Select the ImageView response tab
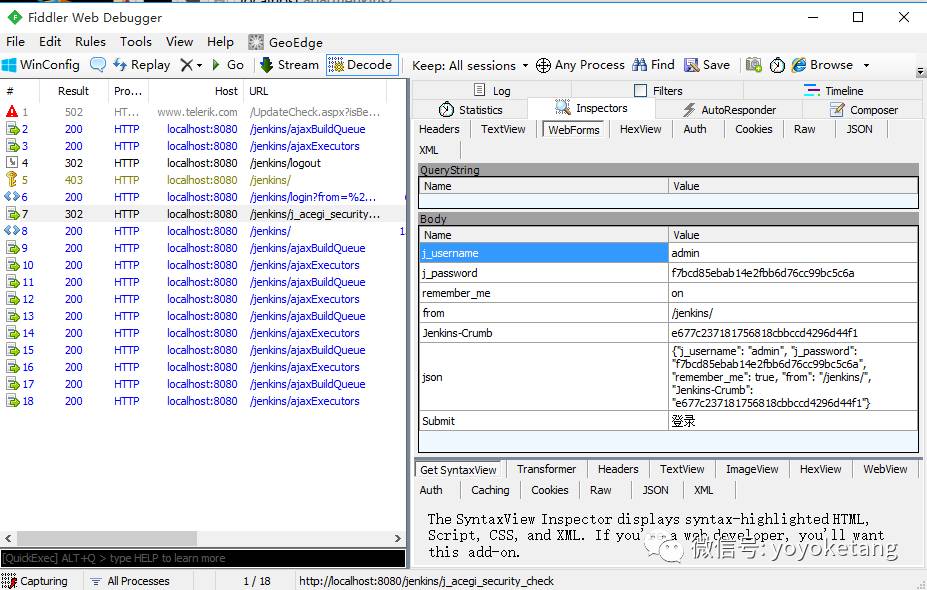This screenshot has width=927, height=590. [752, 469]
